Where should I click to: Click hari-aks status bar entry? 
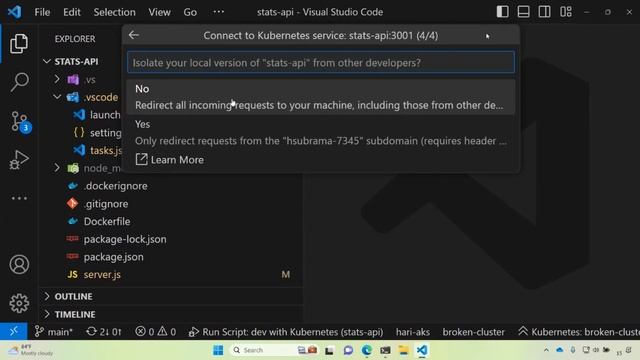pyautogui.click(x=413, y=332)
